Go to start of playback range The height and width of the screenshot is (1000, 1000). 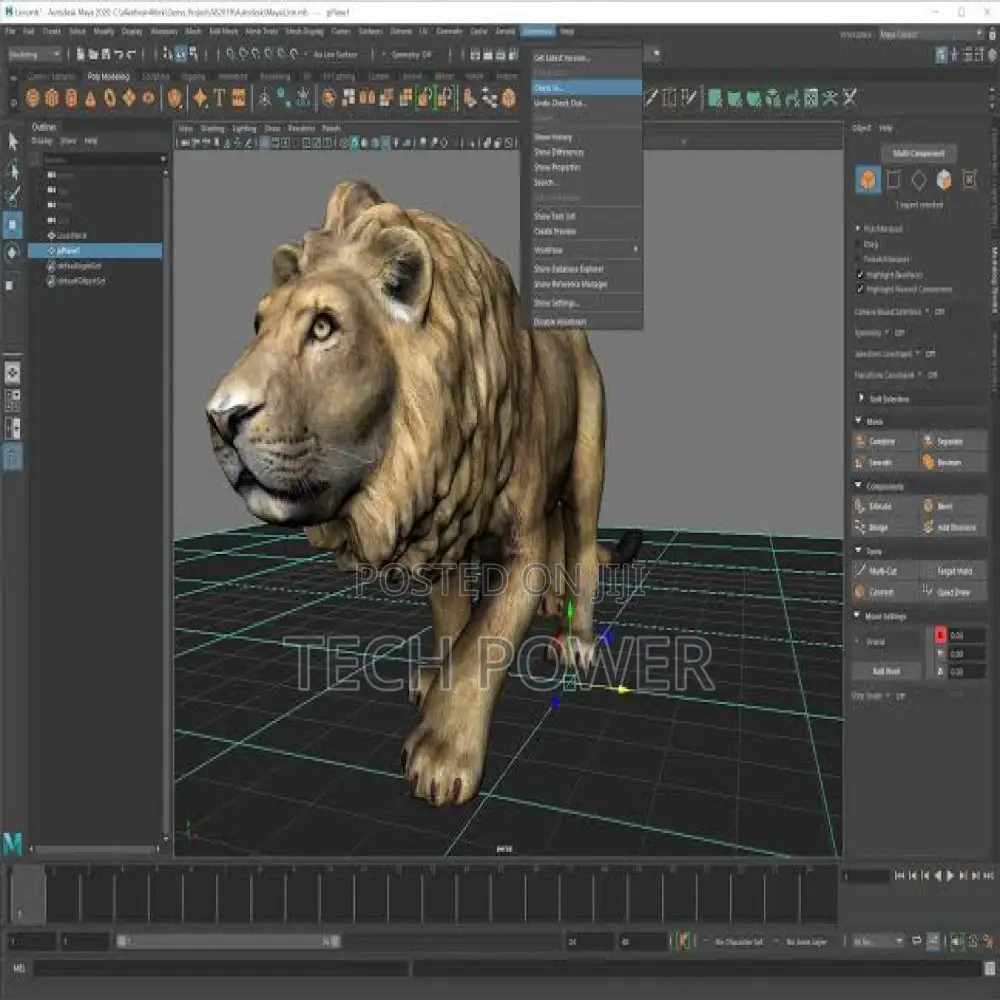[899, 876]
